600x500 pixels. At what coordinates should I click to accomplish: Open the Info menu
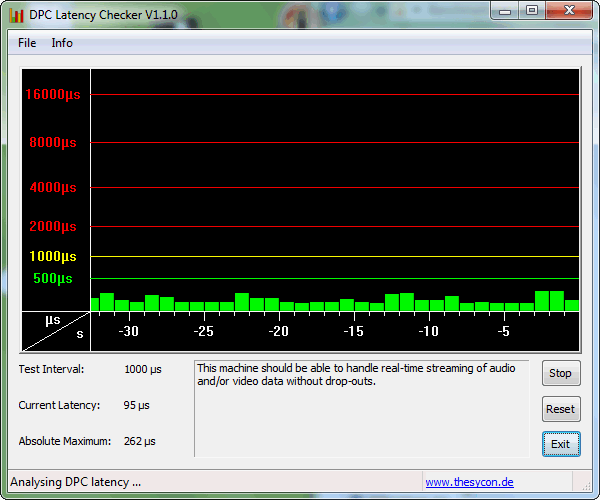pos(62,43)
